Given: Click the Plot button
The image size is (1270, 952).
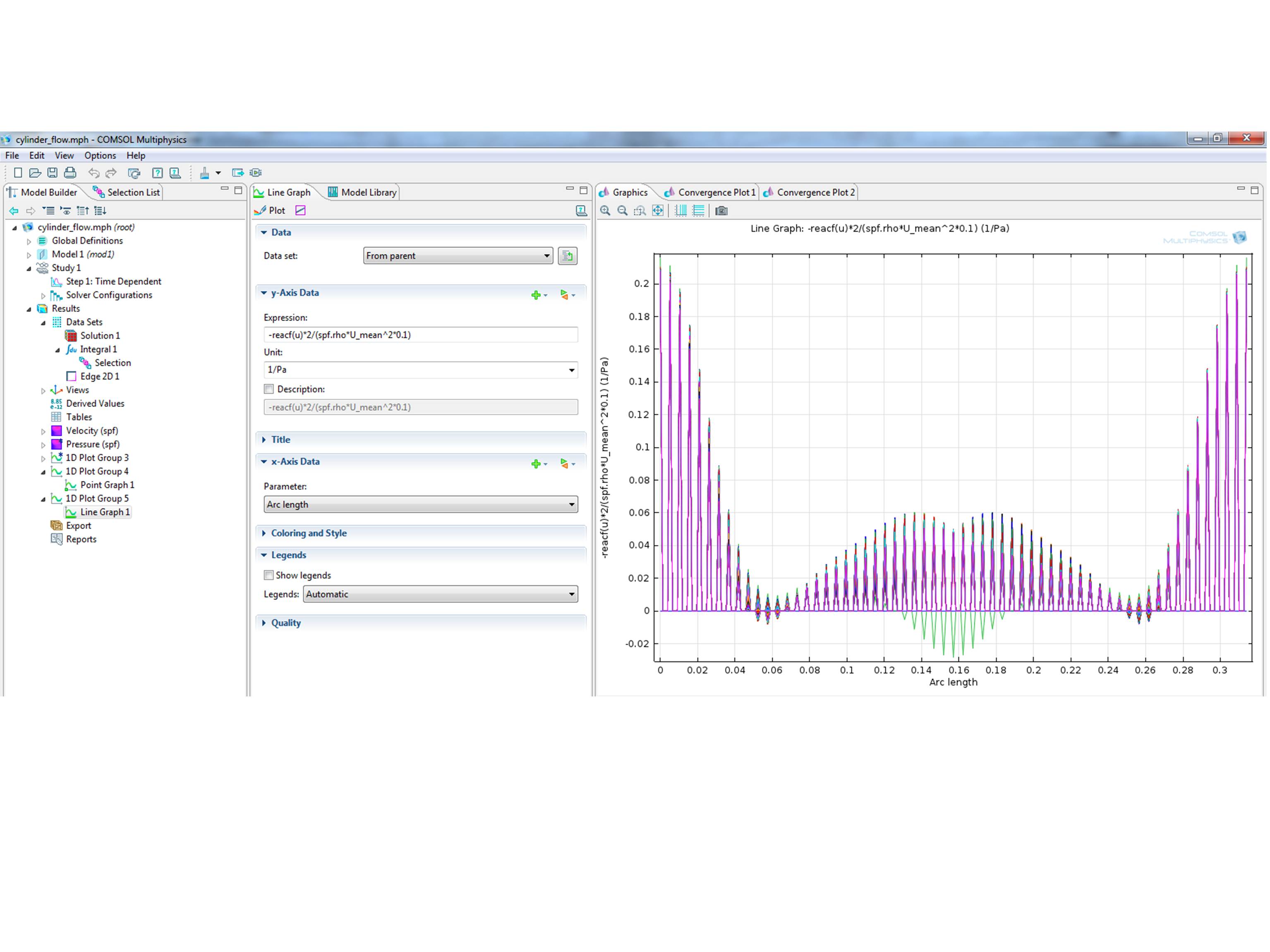Looking at the screenshot, I should (271, 210).
